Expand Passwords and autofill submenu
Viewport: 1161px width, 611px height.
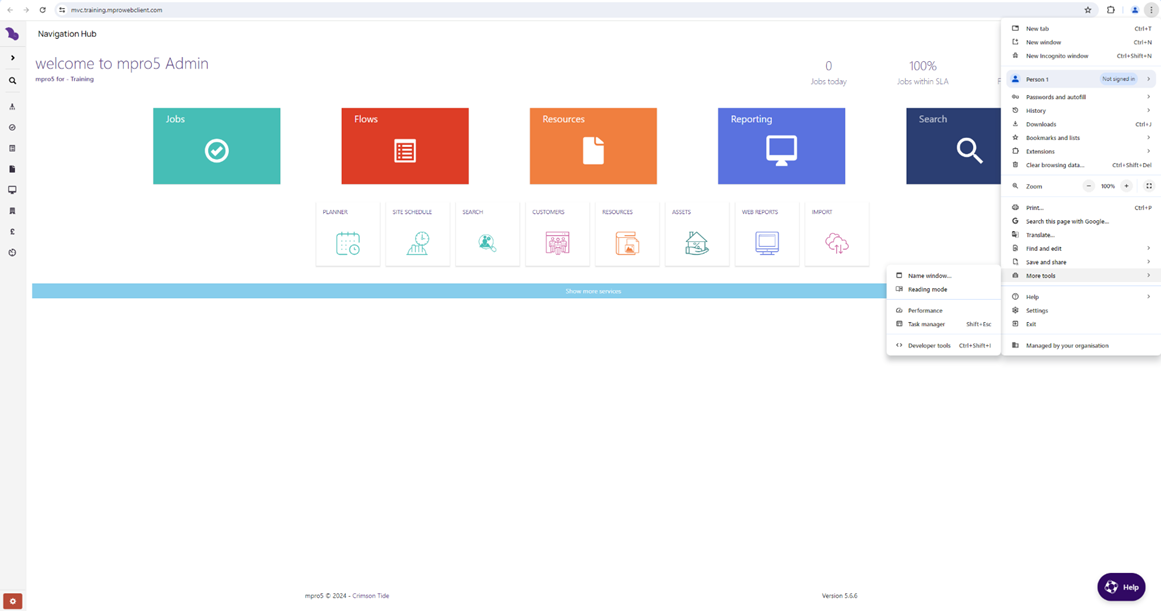[x=1081, y=97]
